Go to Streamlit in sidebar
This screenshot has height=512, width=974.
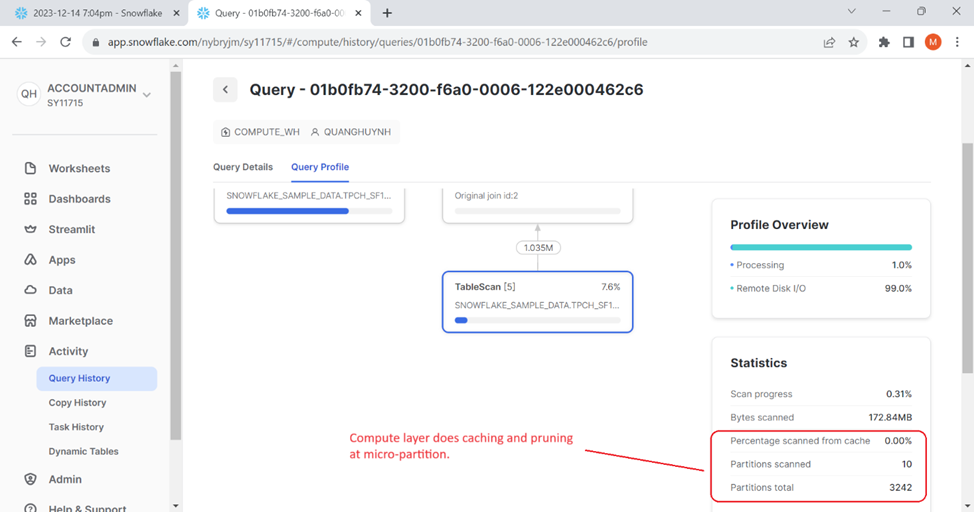click(x=72, y=229)
